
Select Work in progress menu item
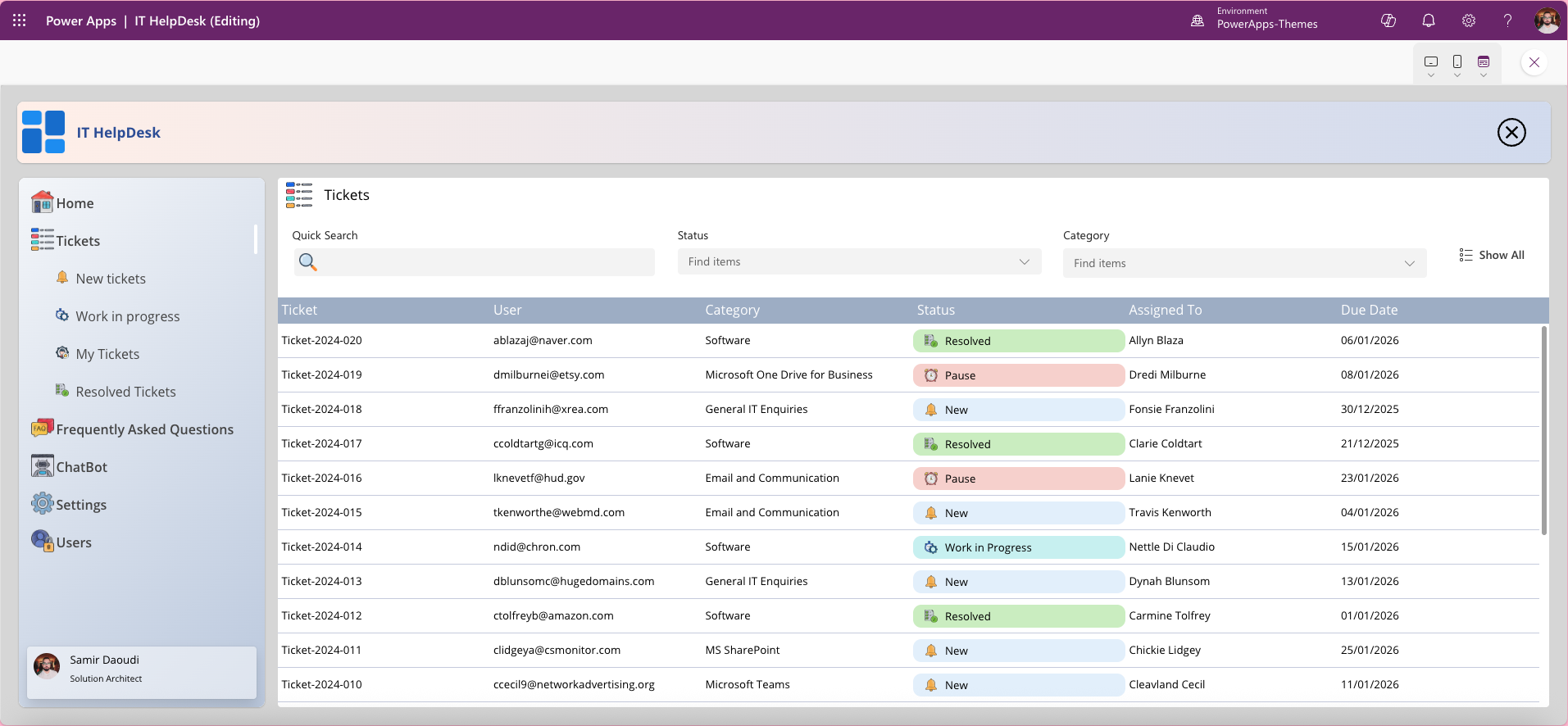[127, 316]
